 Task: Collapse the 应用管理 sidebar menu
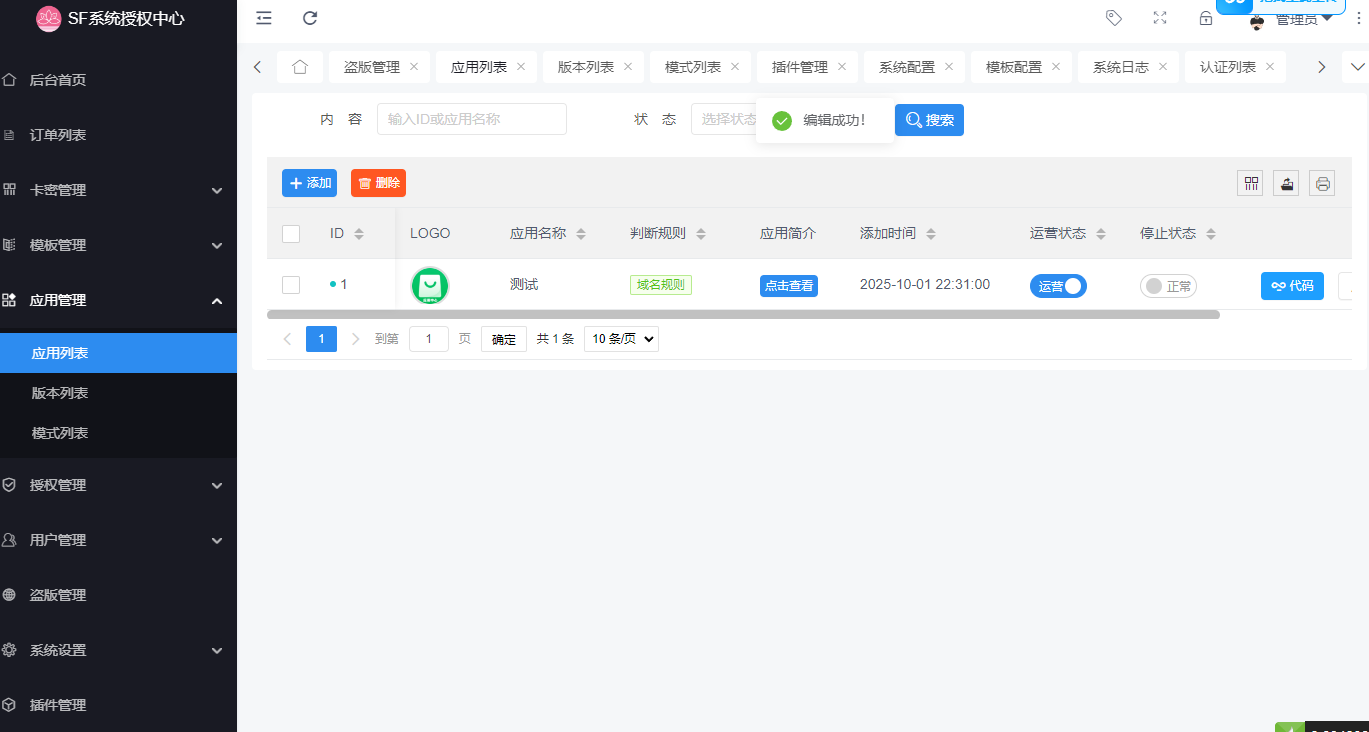tap(118, 299)
